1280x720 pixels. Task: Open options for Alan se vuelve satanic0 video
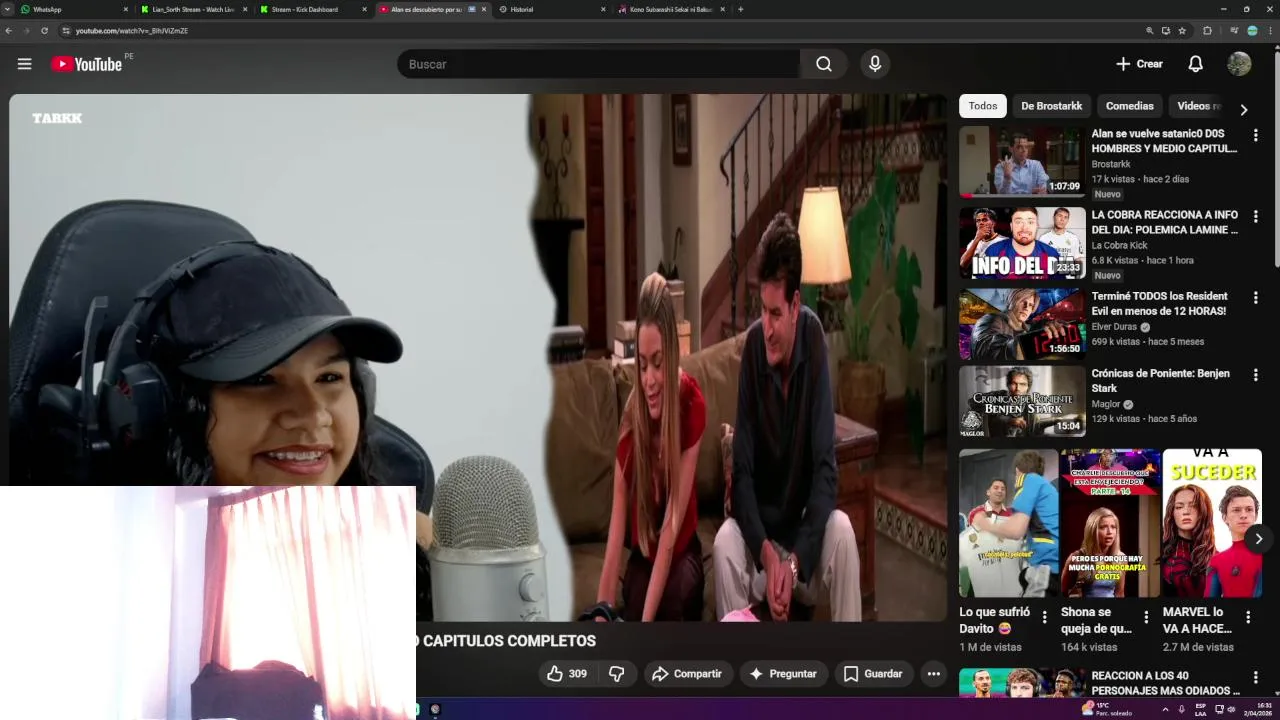1255,135
